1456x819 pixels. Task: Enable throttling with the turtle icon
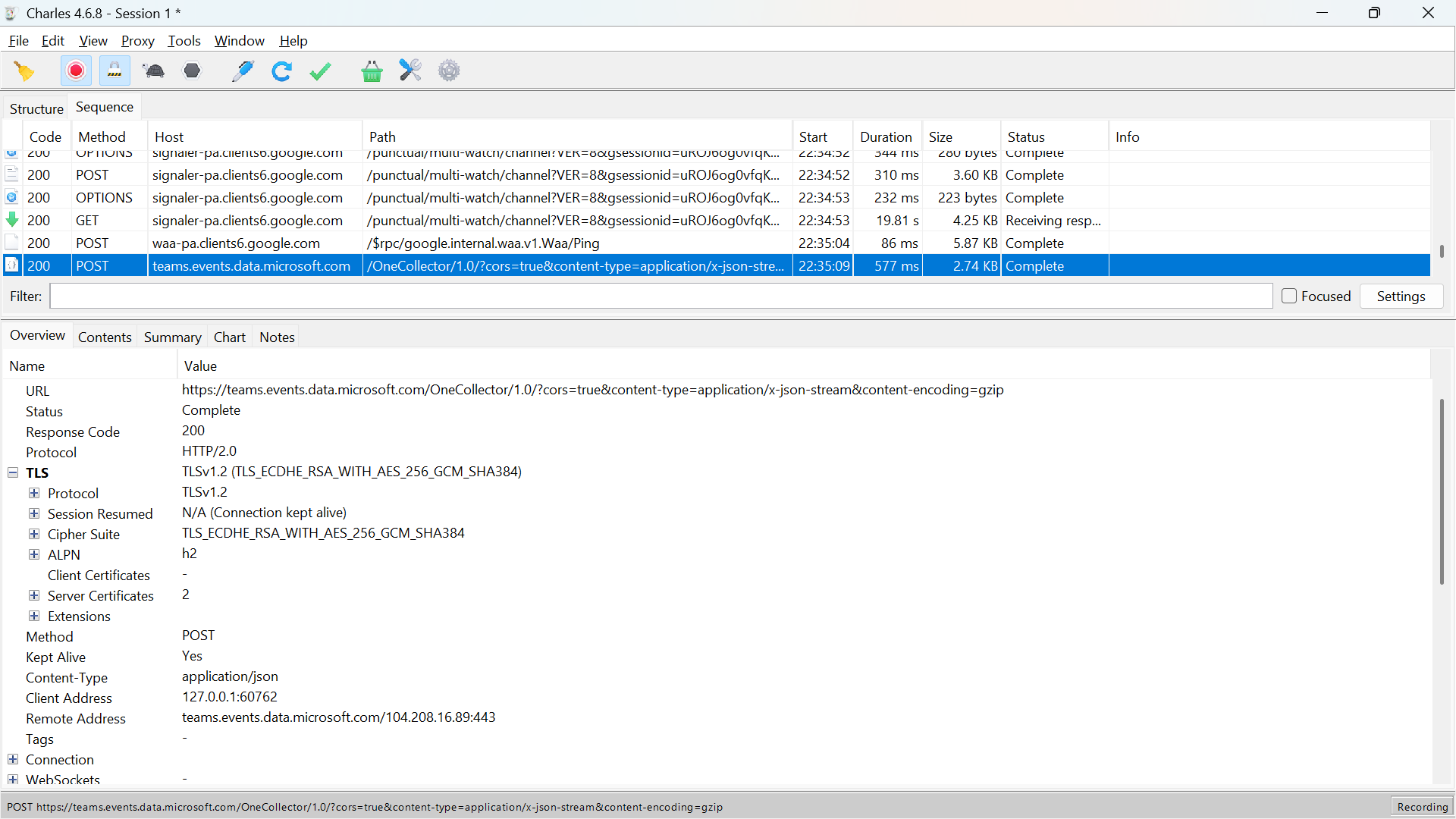click(154, 71)
